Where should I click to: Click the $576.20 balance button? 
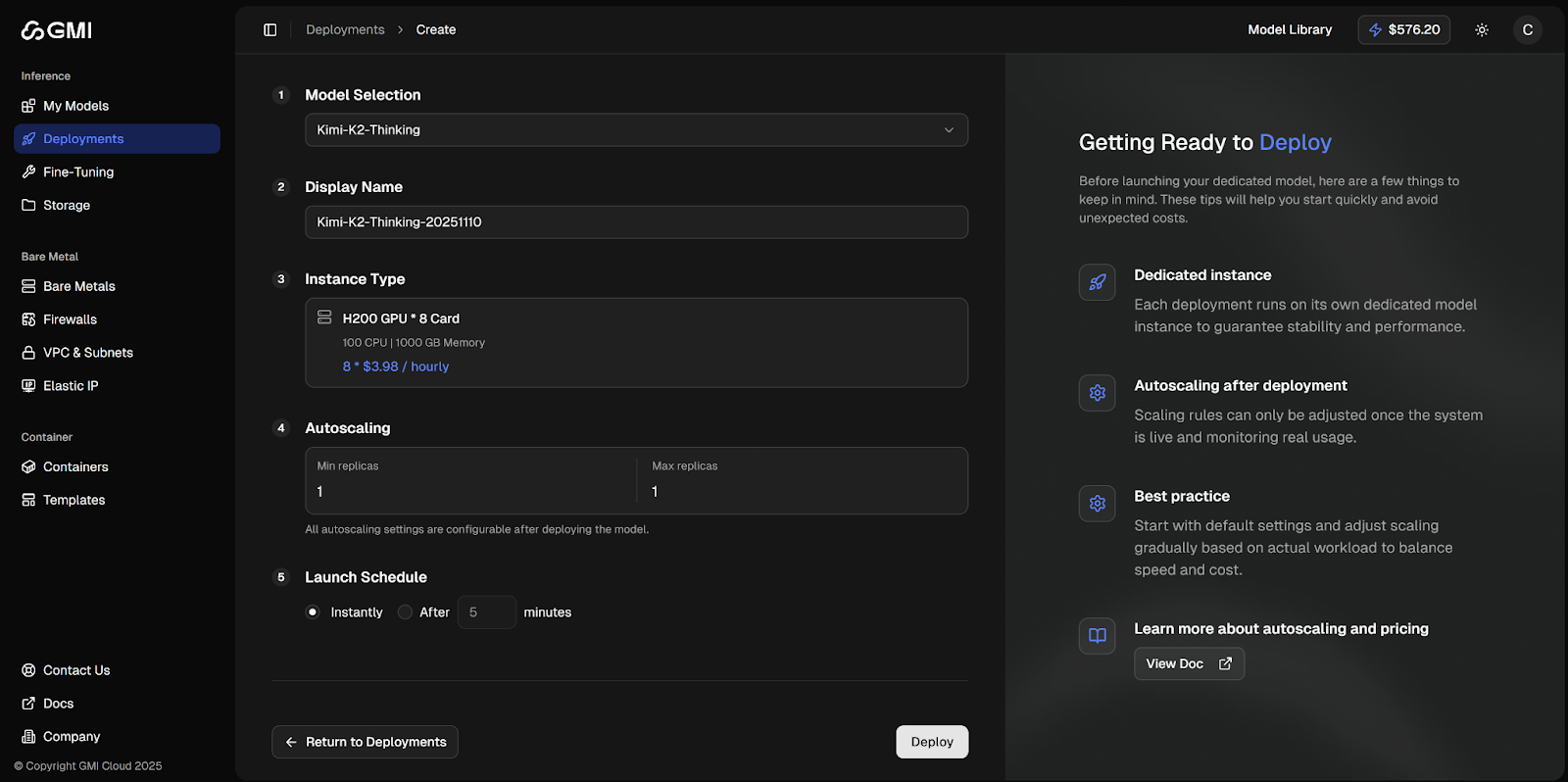1403,30
